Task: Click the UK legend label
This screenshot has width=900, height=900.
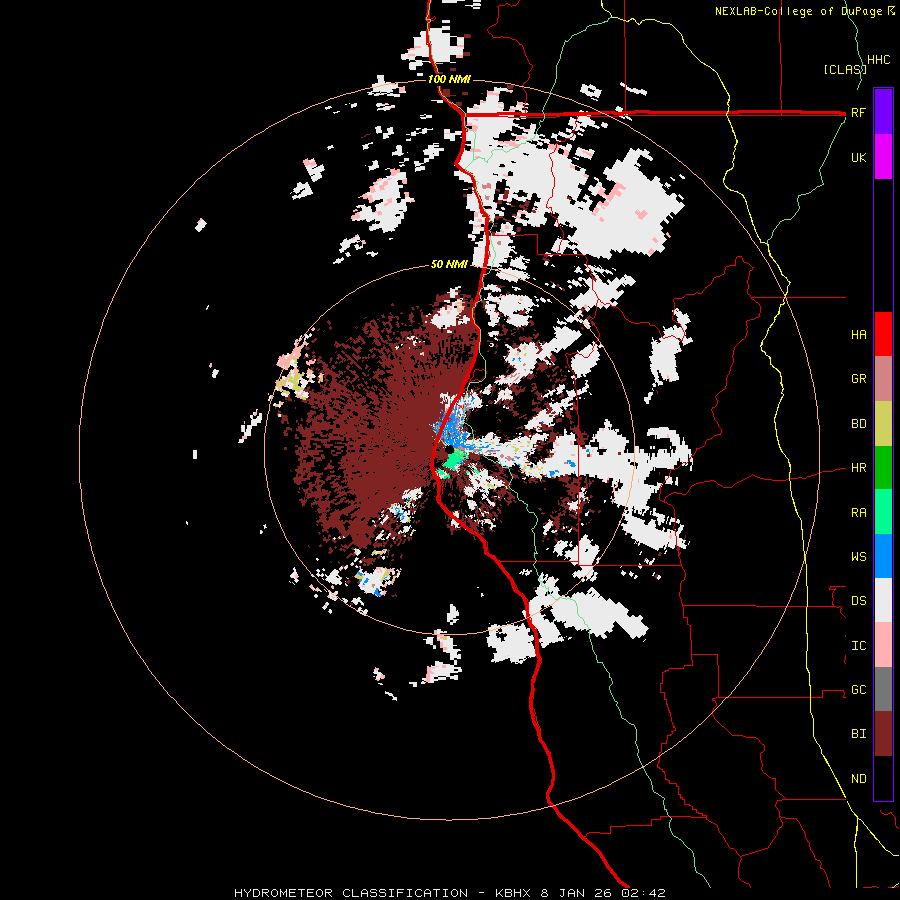Action: (x=858, y=157)
